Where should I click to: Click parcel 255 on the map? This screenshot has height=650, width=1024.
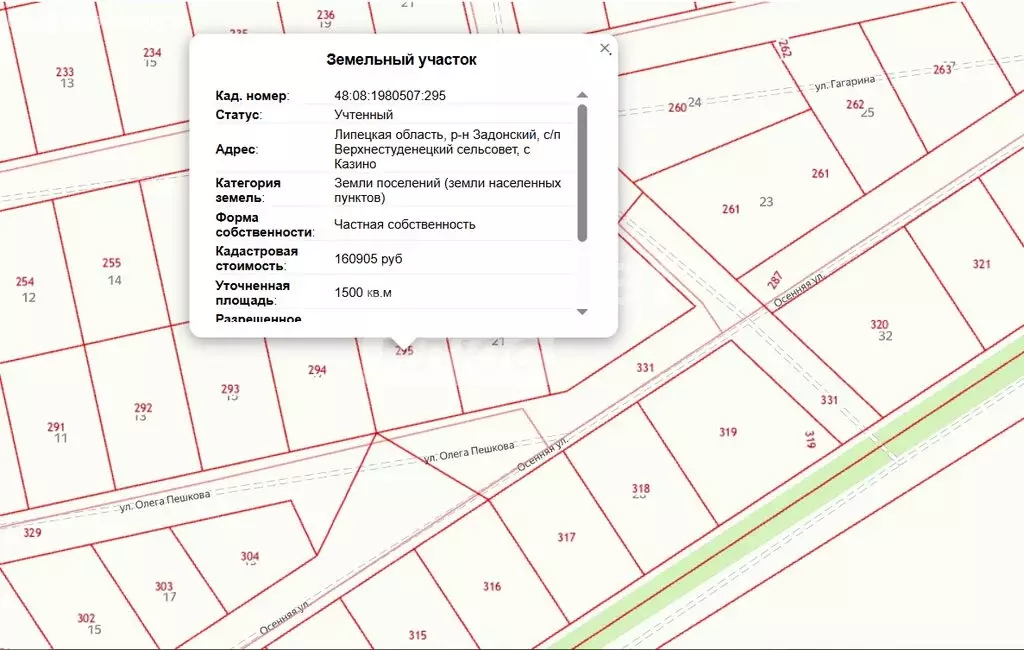(x=111, y=264)
